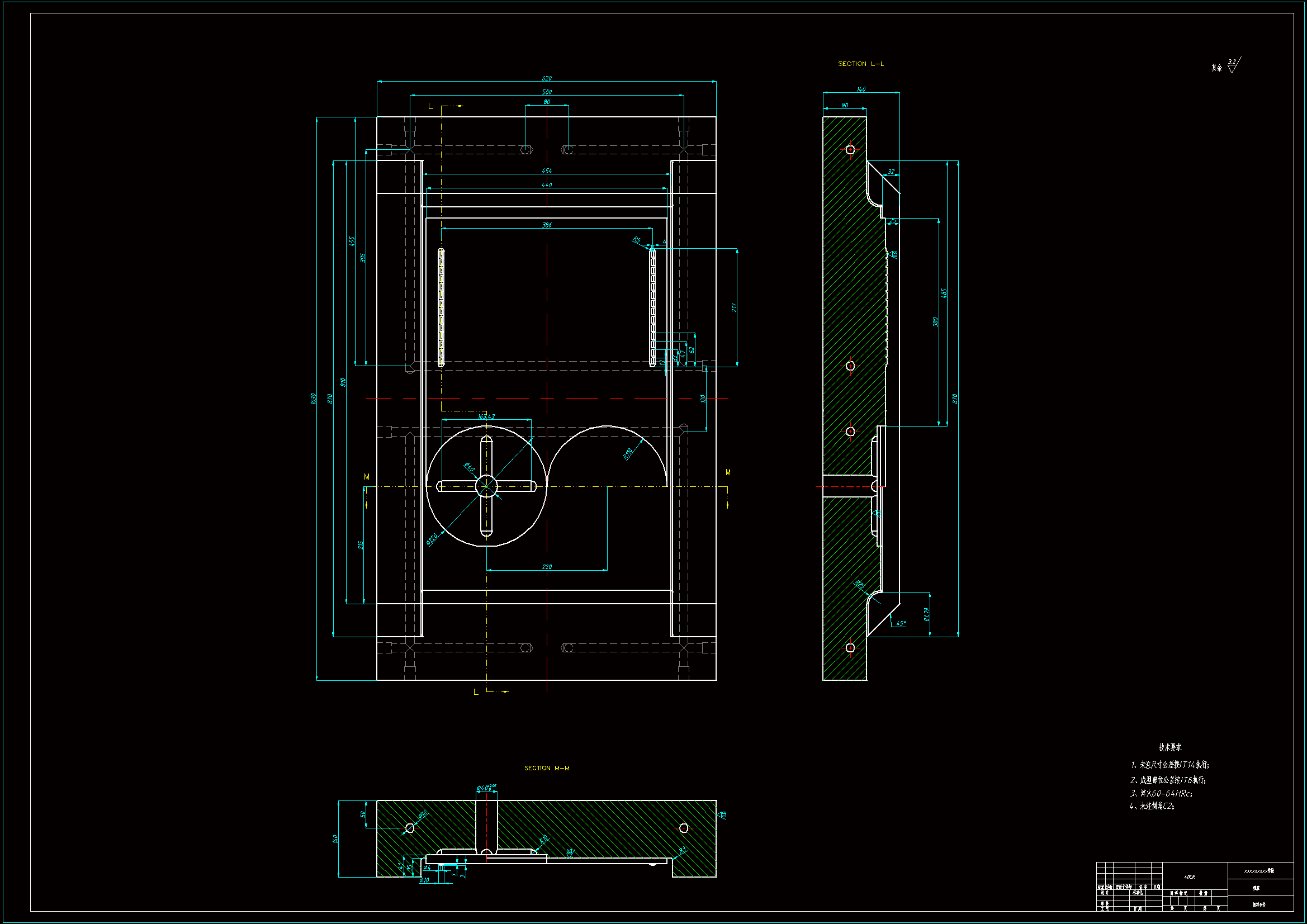The image size is (1307, 924).
Task: Select the 未注倒角C2 note line
Action: [x=1152, y=805]
